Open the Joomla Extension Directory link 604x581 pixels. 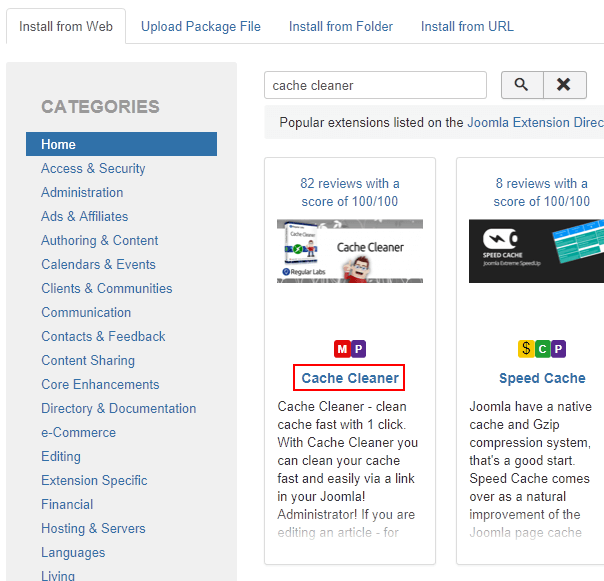(535, 123)
